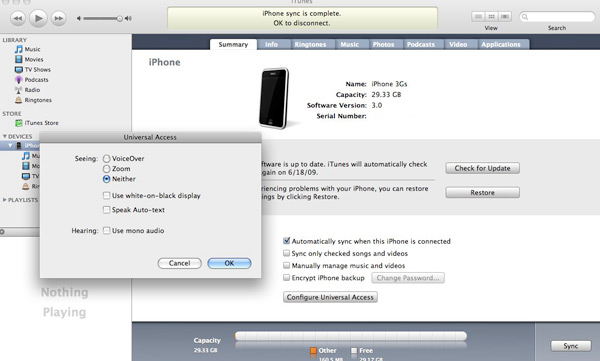Select the iPhone's TV Shows sub-item icon
Screen dimensions: 600x361
coord(26,176)
